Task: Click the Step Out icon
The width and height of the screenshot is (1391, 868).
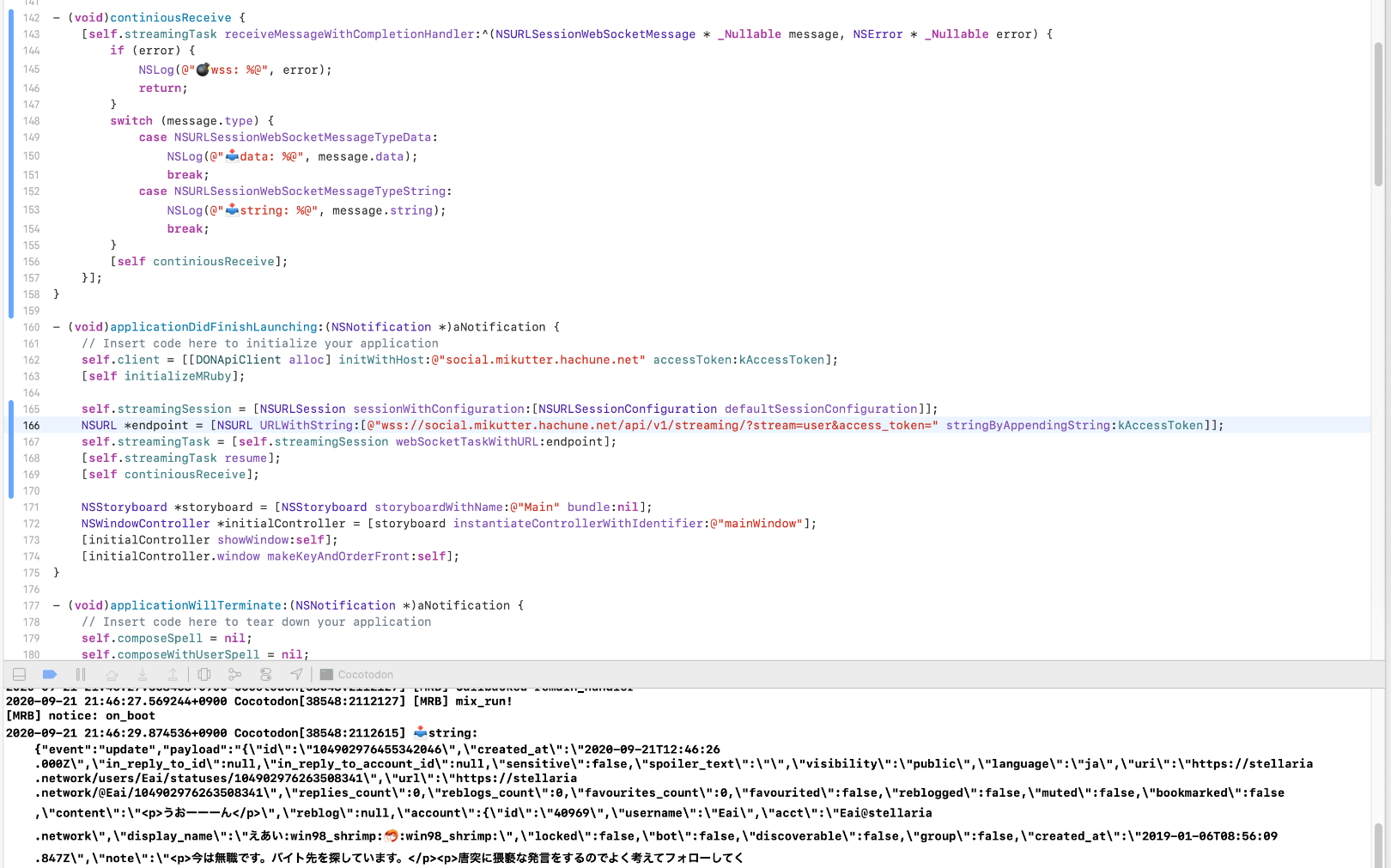Action: coord(173,675)
